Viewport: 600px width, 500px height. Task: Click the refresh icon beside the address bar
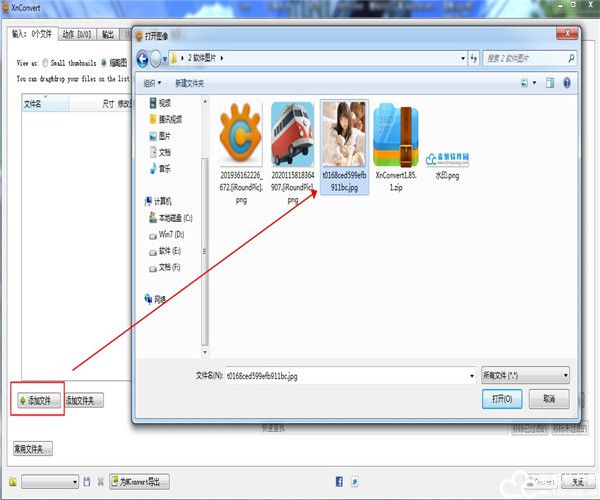474,59
